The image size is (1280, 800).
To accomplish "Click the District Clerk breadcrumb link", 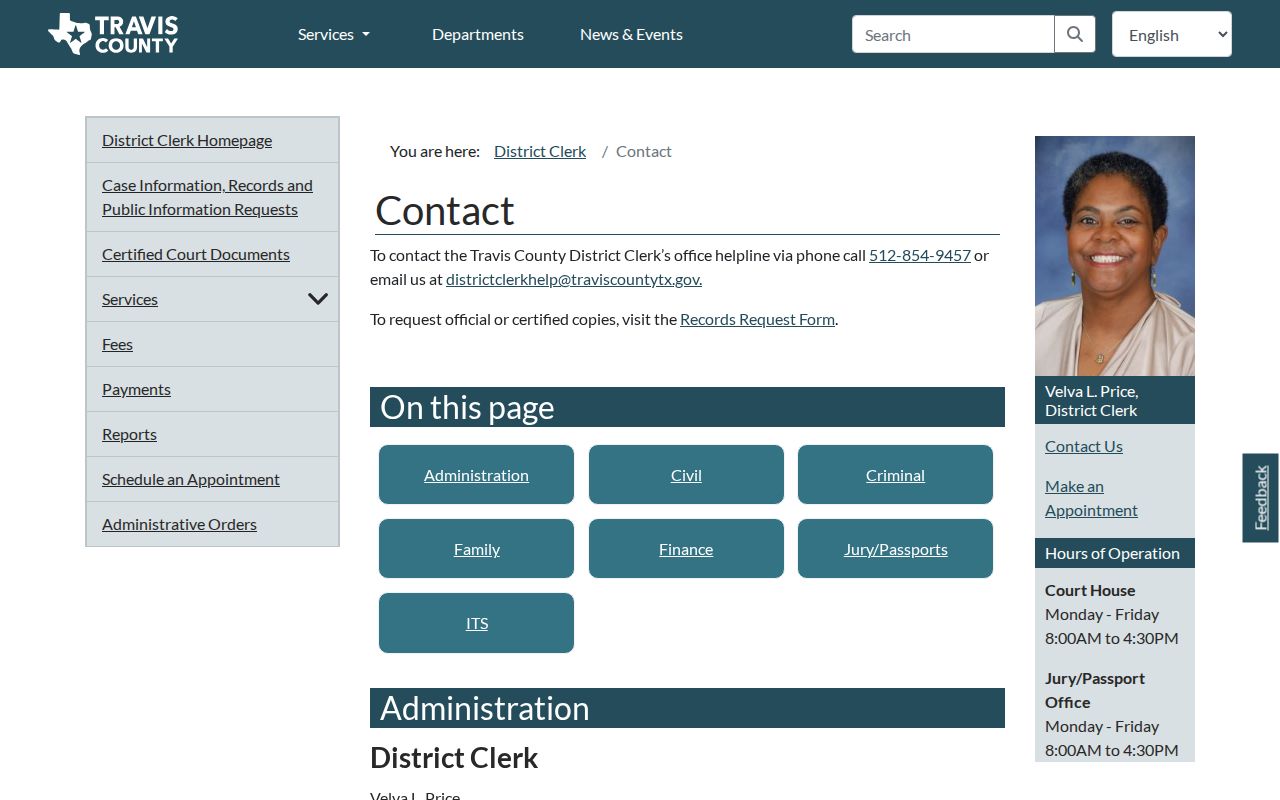I will pos(540,151).
